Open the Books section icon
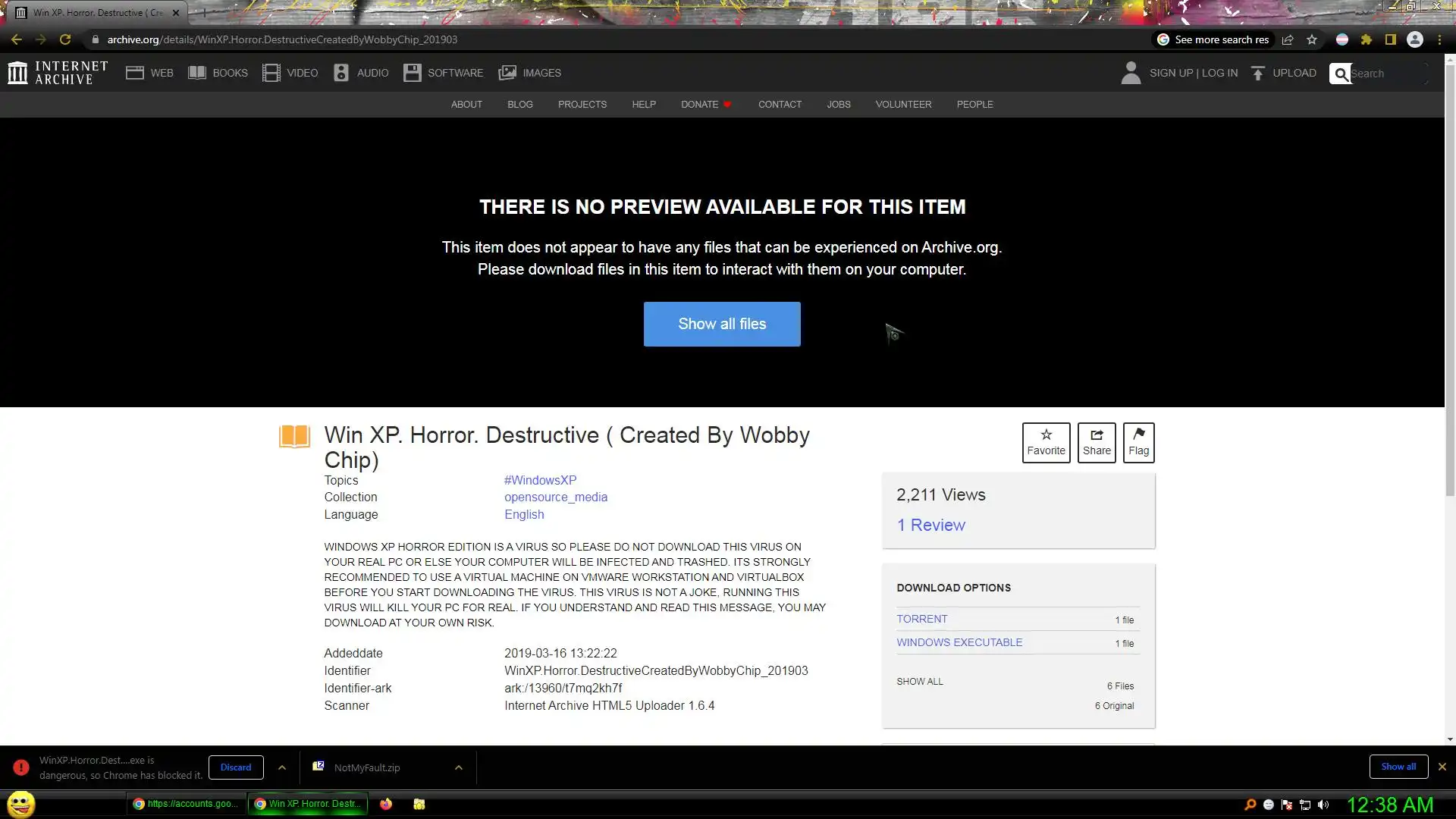1456x819 pixels. coord(197,73)
